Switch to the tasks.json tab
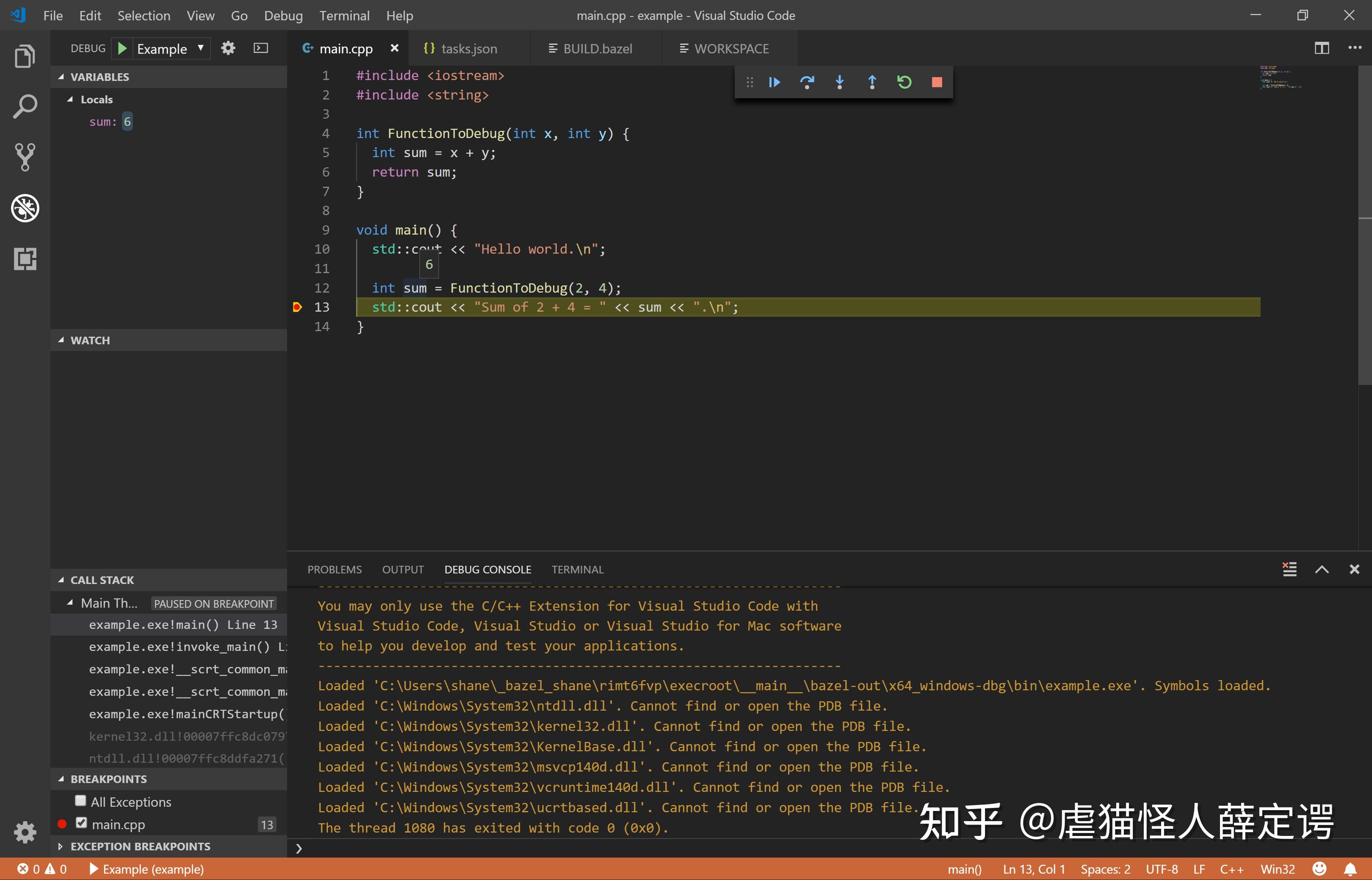Screen dimensions: 1372x880 [469, 48]
